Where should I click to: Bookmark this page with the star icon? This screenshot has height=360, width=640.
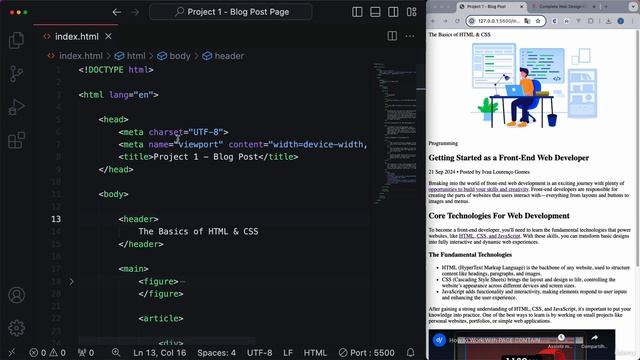pyautogui.click(x=538, y=21)
